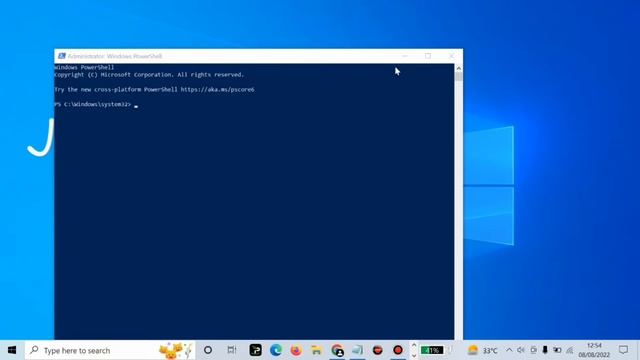Image resolution: width=640 pixels, height=360 pixels.
Task: Open Microsoft Edge from the taskbar
Action: pyautogui.click(x=276, y=350)
